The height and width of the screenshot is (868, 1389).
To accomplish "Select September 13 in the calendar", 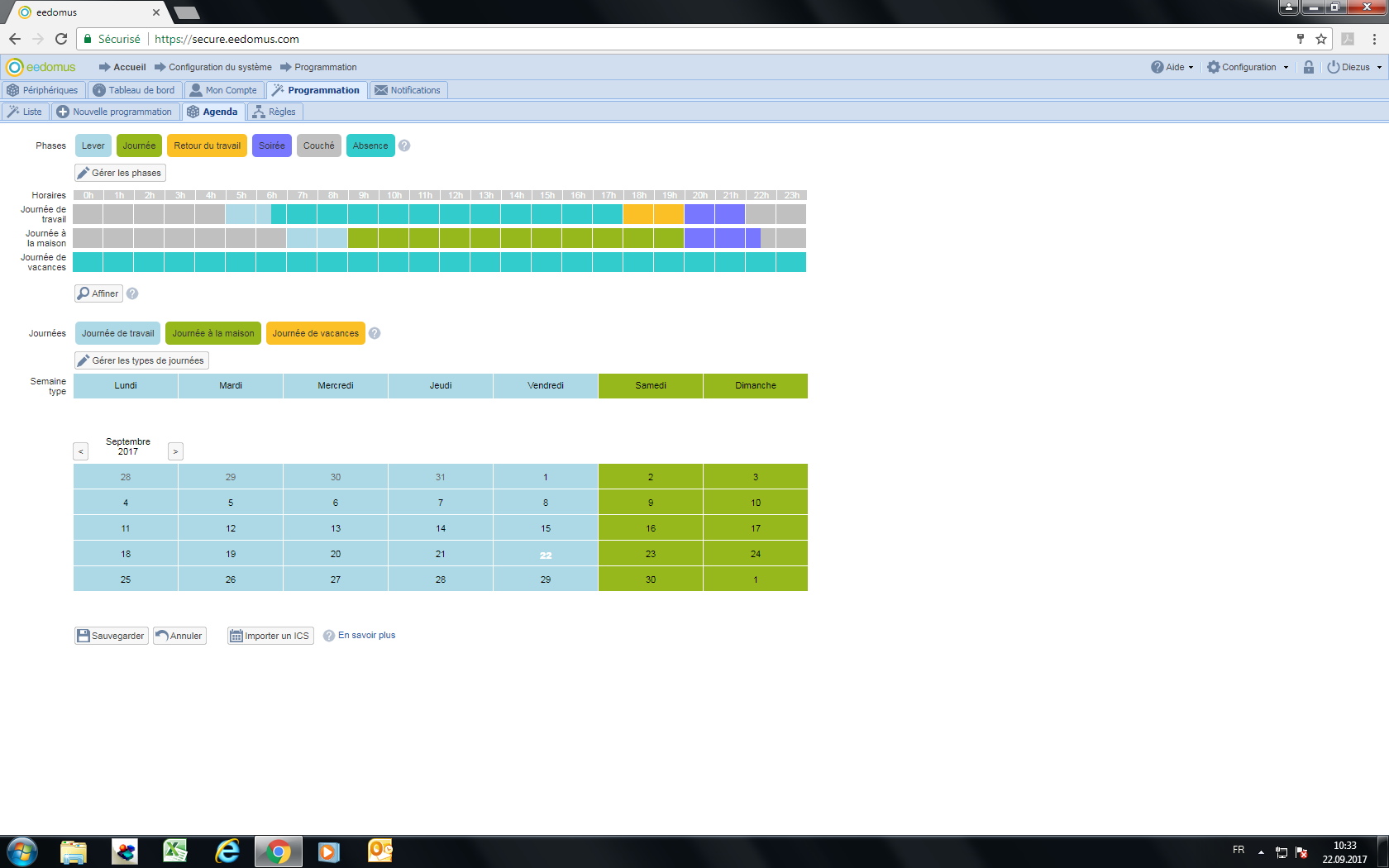I will (x=336, y=528).
